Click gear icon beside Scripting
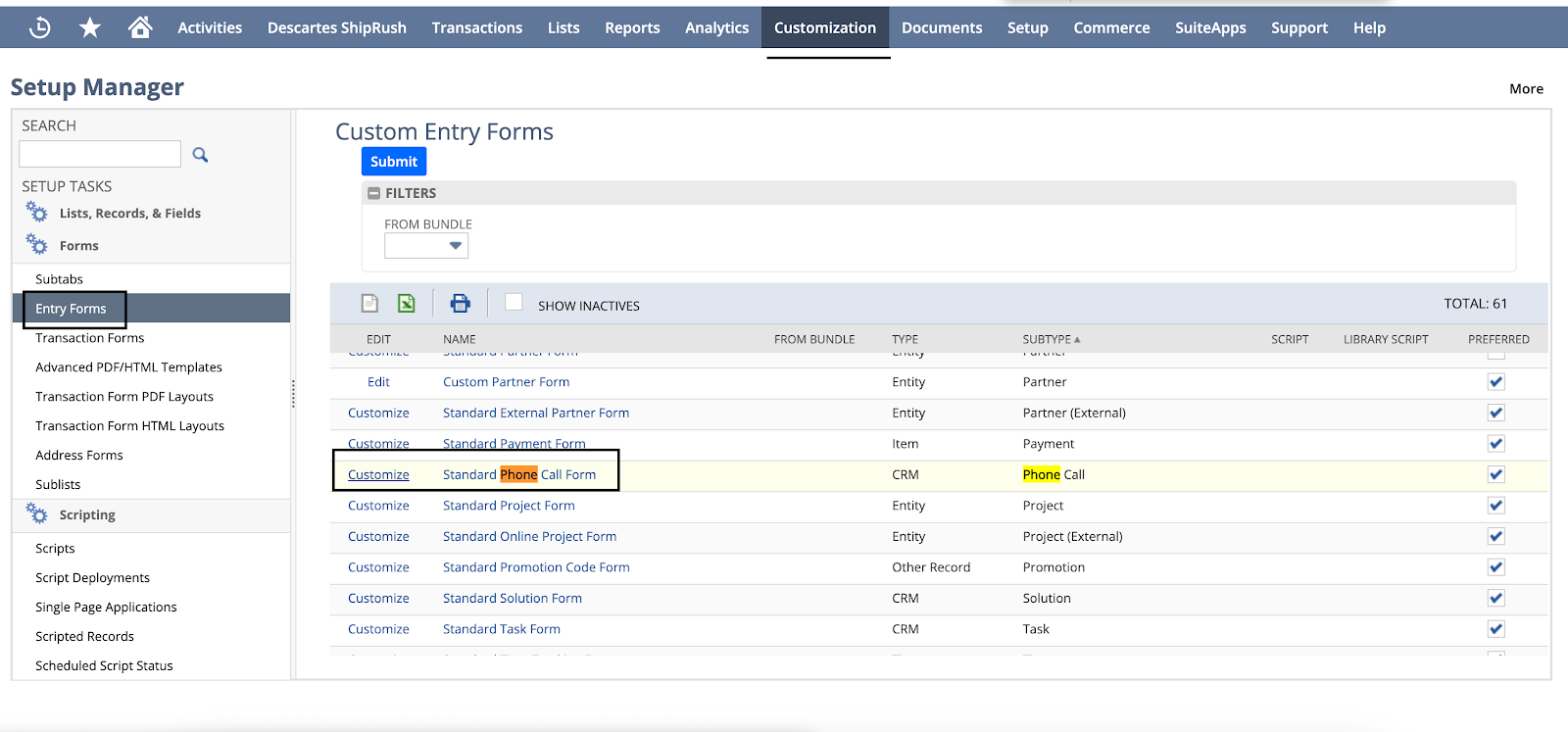Viewport: 1568px width, 732px height. tap(36, 513)
